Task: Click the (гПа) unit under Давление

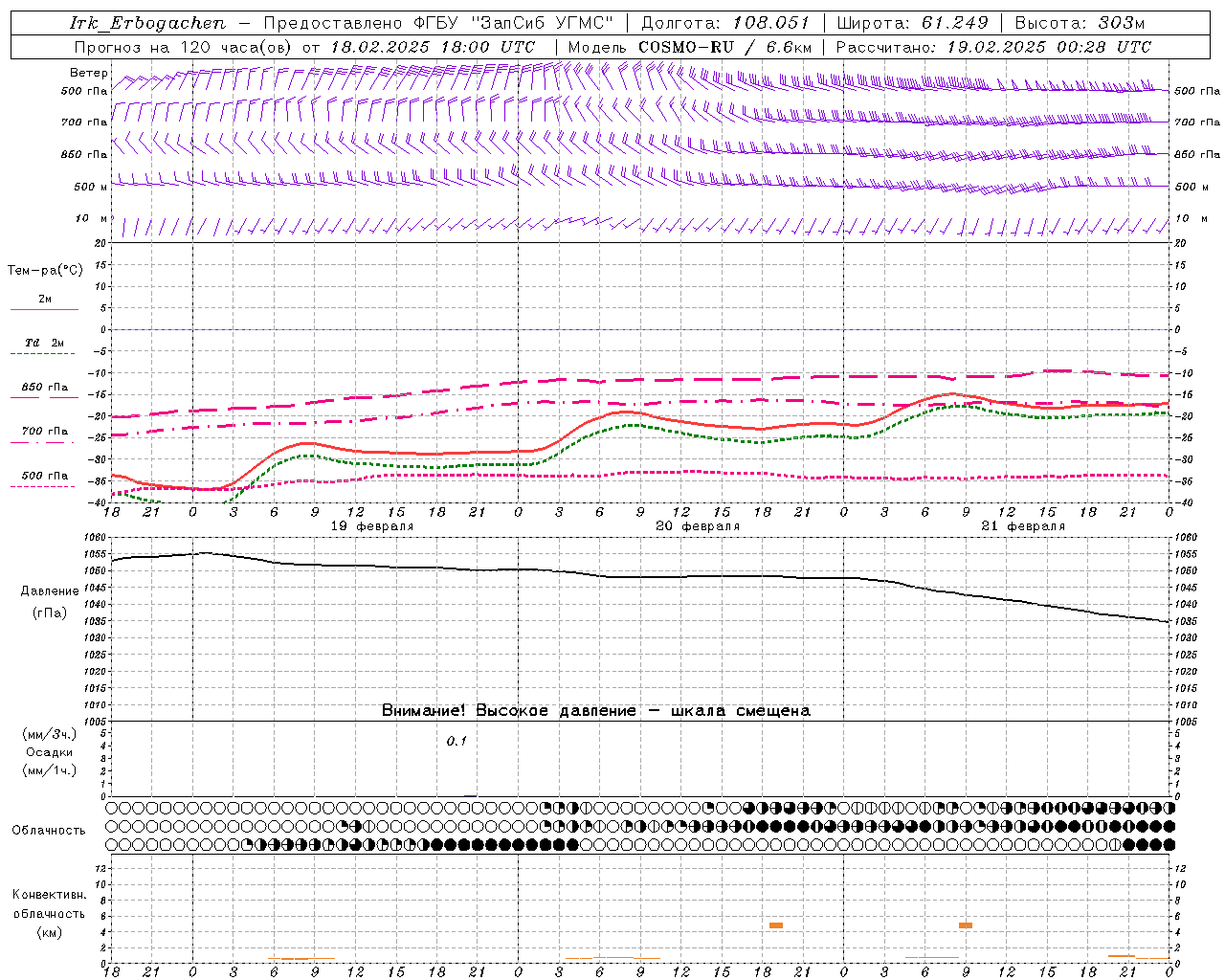Action: pos(50,613)
